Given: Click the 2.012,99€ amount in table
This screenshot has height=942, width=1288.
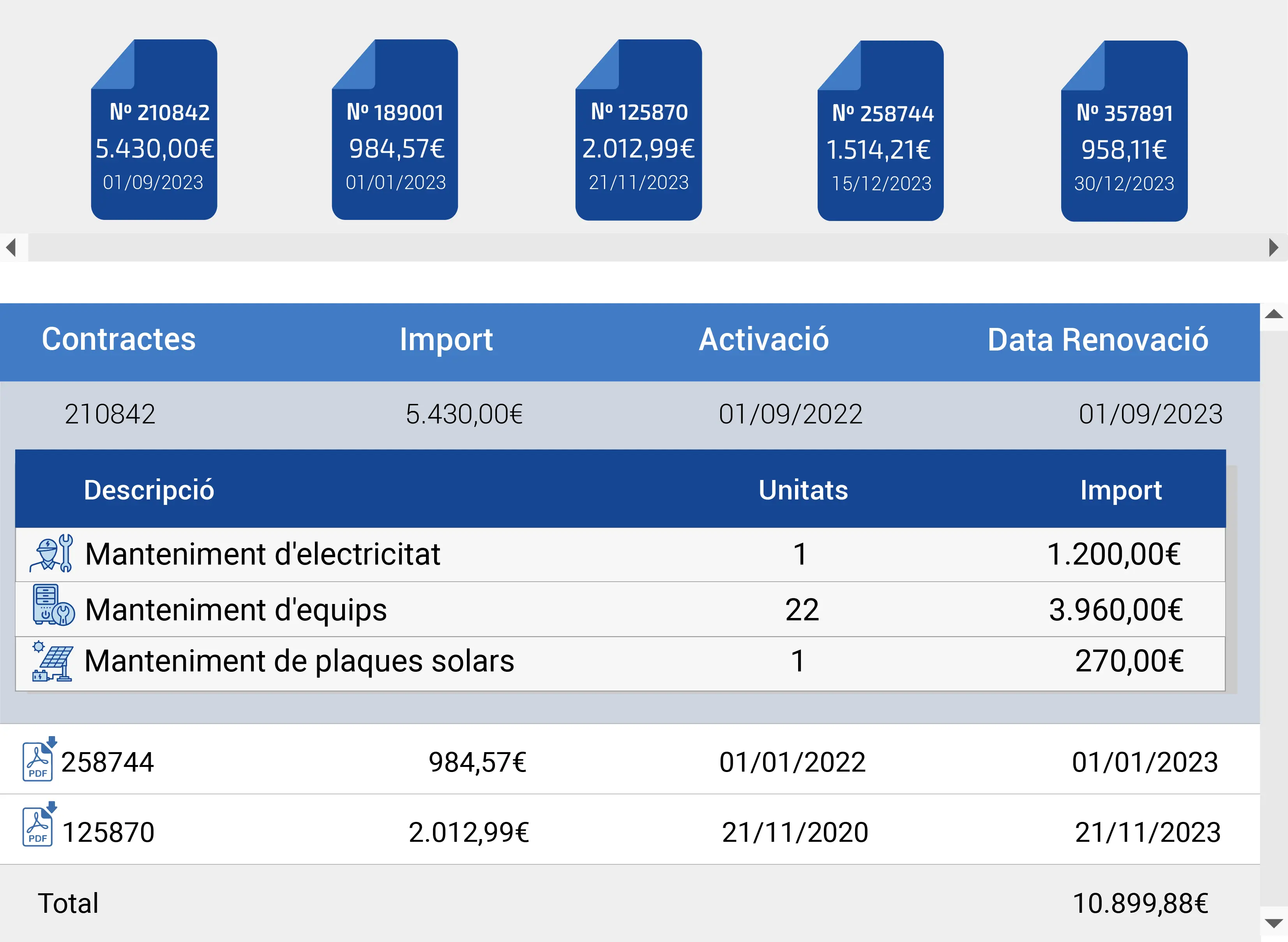Looking at the screenshot, I should 469,832.
